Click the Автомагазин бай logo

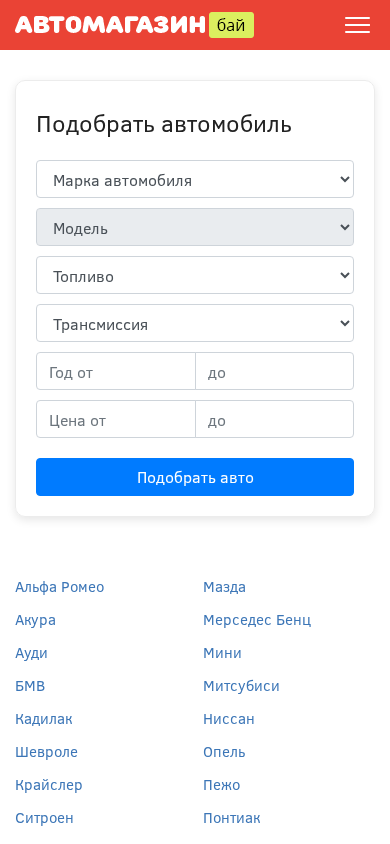(x=134, y=25)
